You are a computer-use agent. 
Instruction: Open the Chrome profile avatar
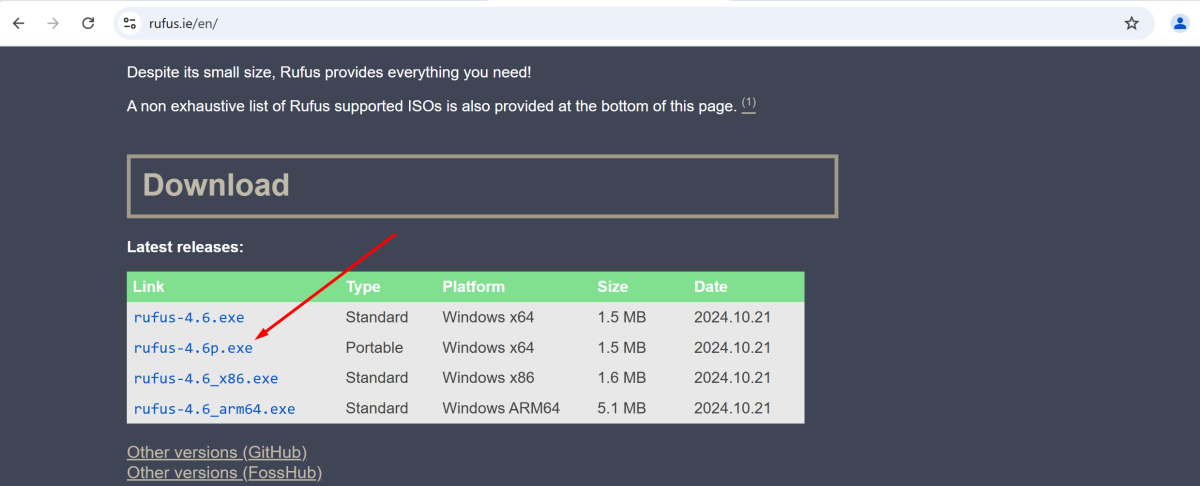pyautogui.click(x=1179, y=23)
